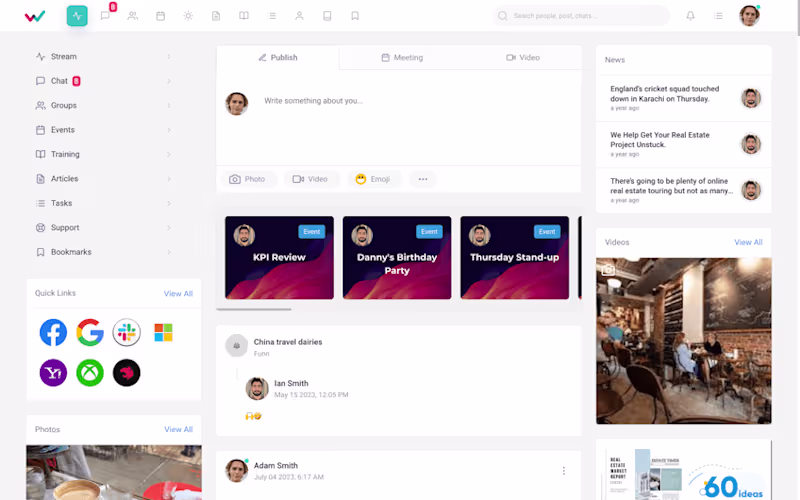Open Yahoo quick link
Viewport: 800px width, 500px height.
(x=53, y=373)
